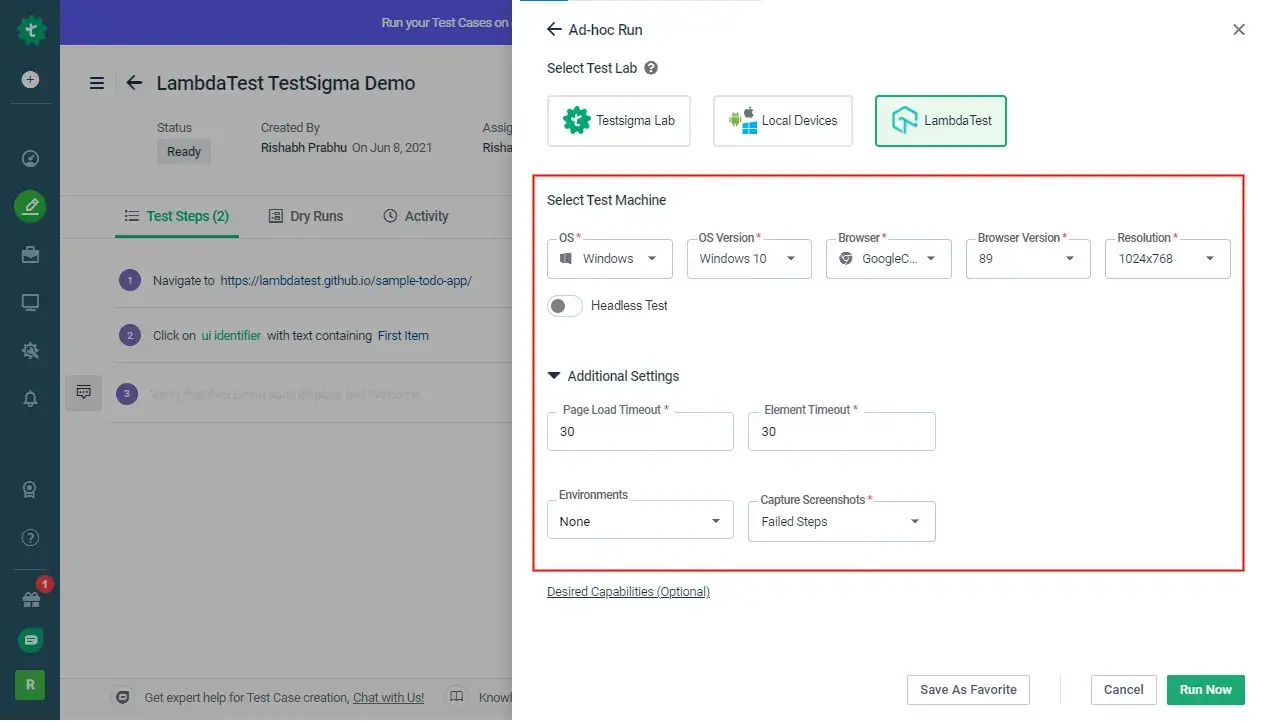Click the Run Now button
The width and height of the screenshot is (1282, 722).
click(x=1205, y=690)
